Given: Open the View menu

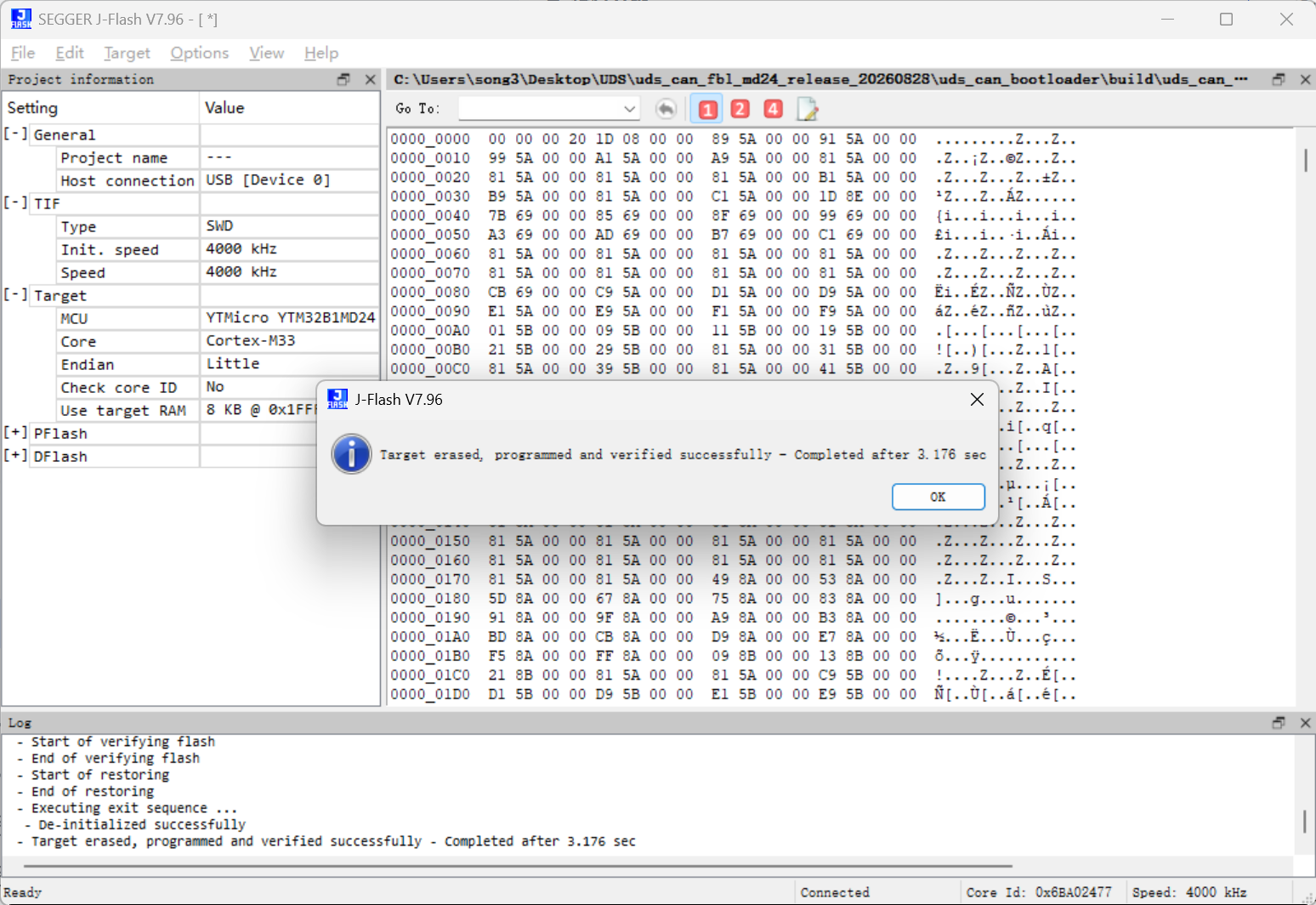Looking at the screenshot, I should (267, 53).
